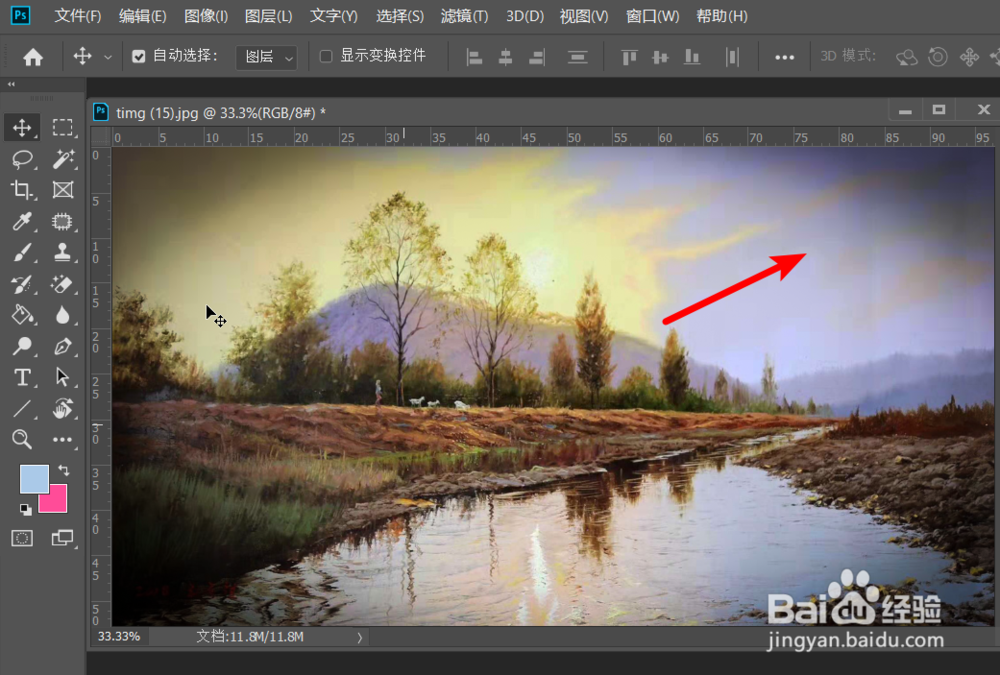Viewport: 1000px width, 675px height.
Task: Align right edges button
Action: pyautogui.click(x=537, y=57)
